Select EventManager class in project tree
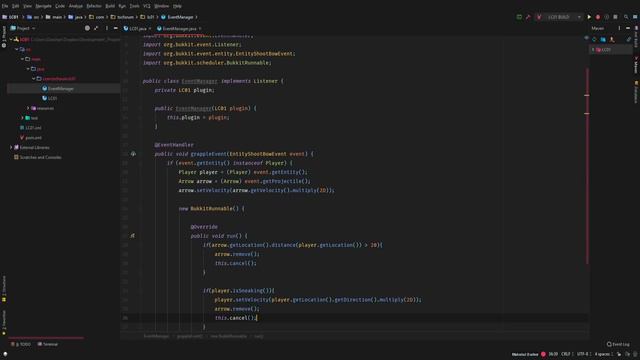This screenshot has width=640, height=360. (x=61, y=89)
